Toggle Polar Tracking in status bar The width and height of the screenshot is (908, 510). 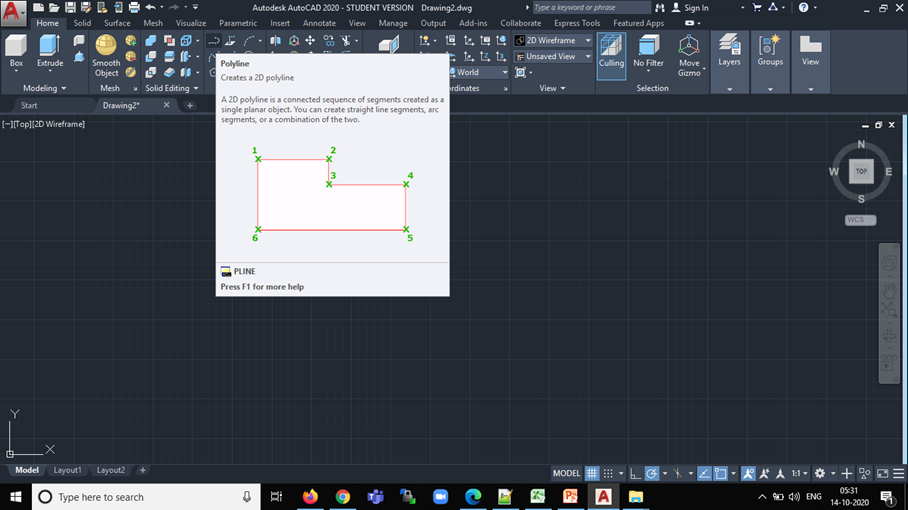pyautogui.click(x=651, y=474)
